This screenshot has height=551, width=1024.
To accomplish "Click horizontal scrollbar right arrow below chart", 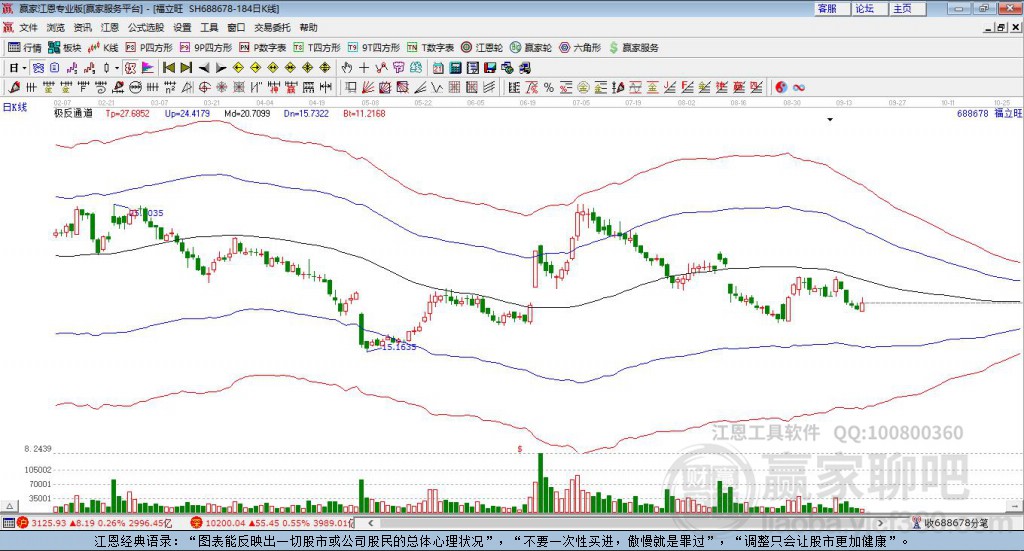I will 880,523.
